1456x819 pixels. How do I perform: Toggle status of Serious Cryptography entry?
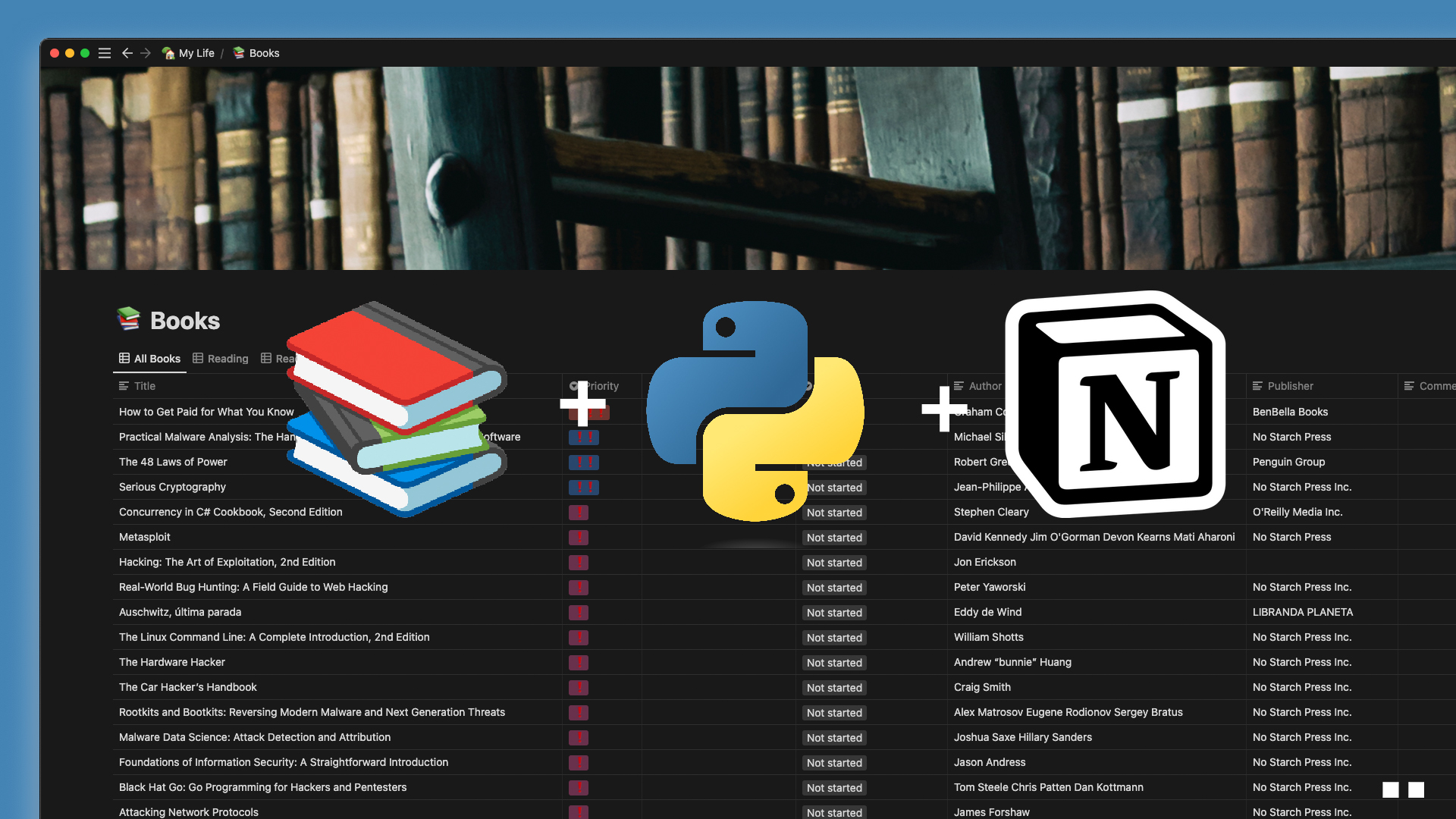[834, 487]
